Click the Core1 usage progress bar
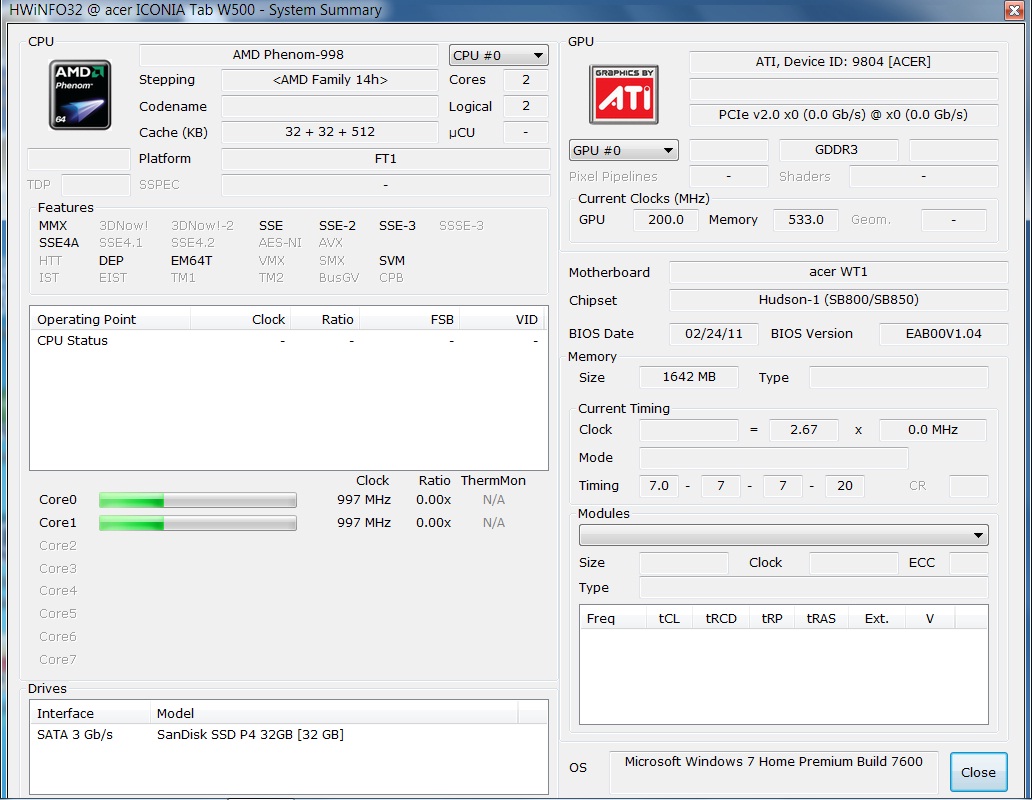 pos(197,523)
